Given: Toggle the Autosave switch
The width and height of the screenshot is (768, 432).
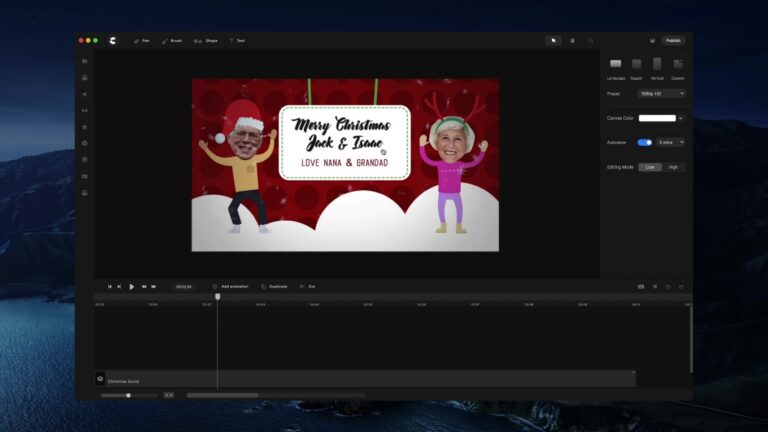Looking at the screenshot, I should pos(645,143).
